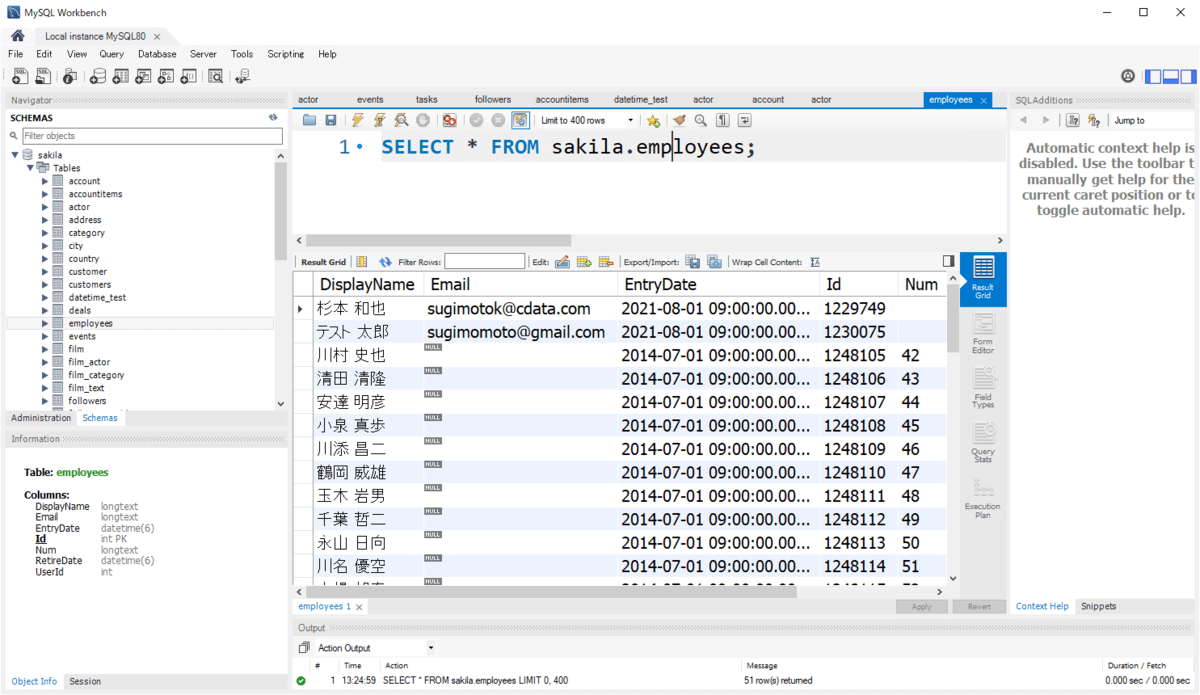
Task: Expand the datetime_test table node
Action: tap(45, 297)
